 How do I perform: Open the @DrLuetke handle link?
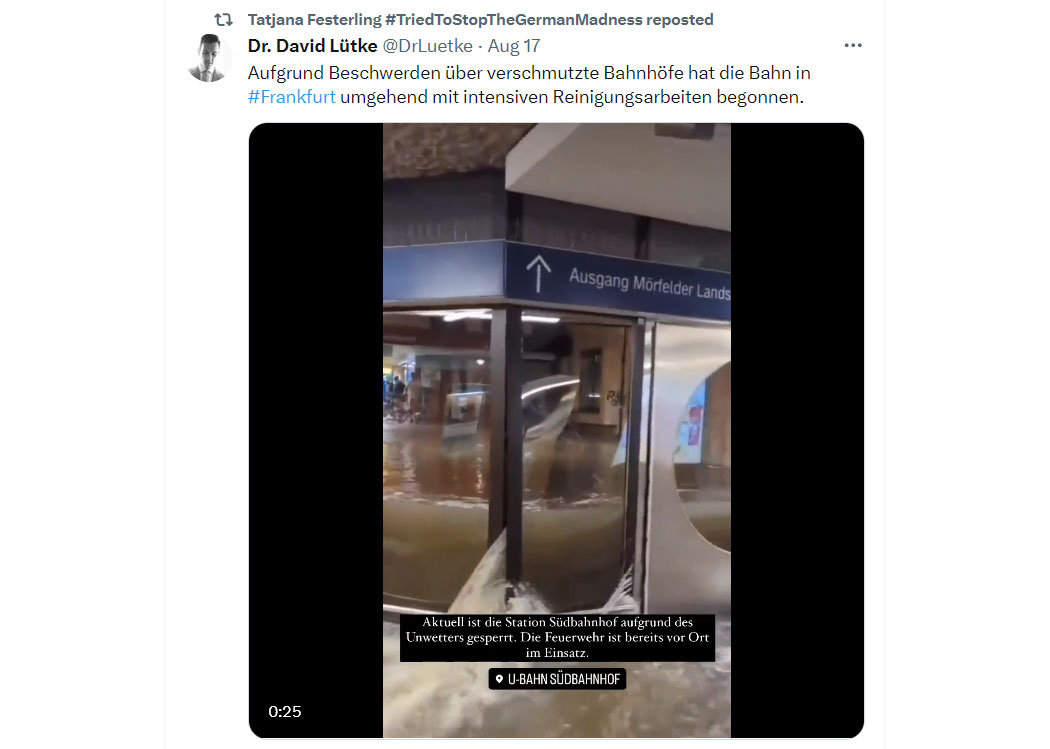click(427, 46)
